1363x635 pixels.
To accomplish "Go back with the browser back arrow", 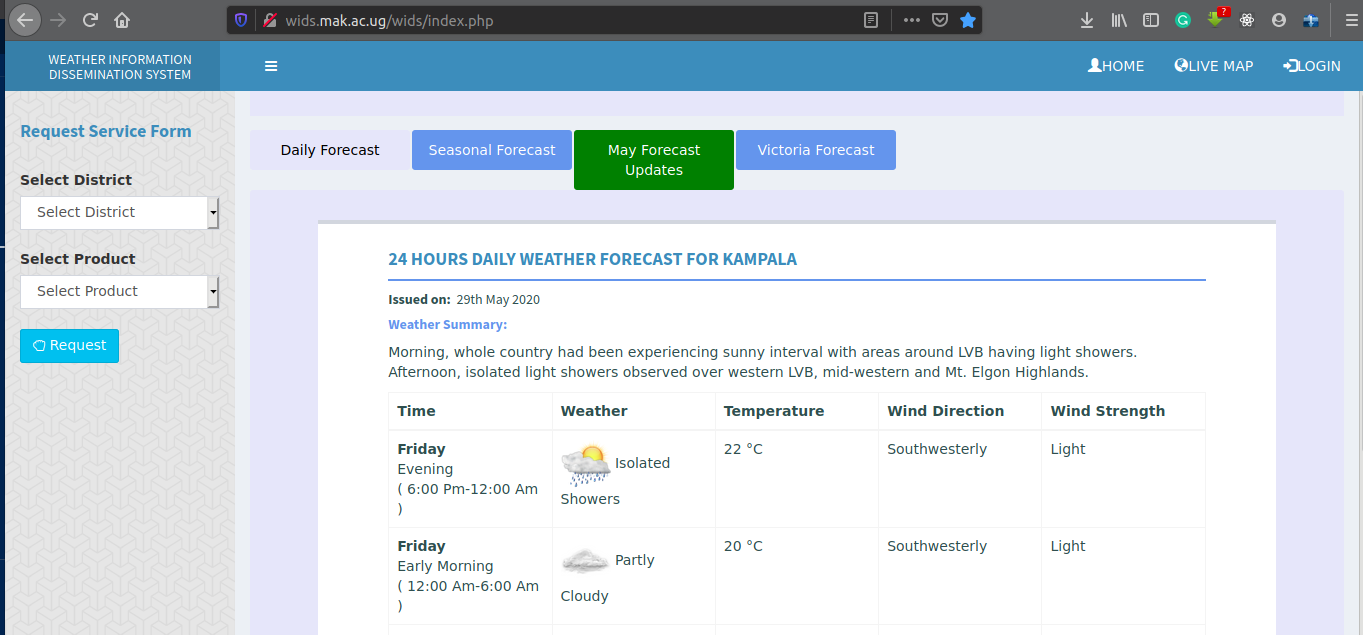I will click(x=26, y=20).
